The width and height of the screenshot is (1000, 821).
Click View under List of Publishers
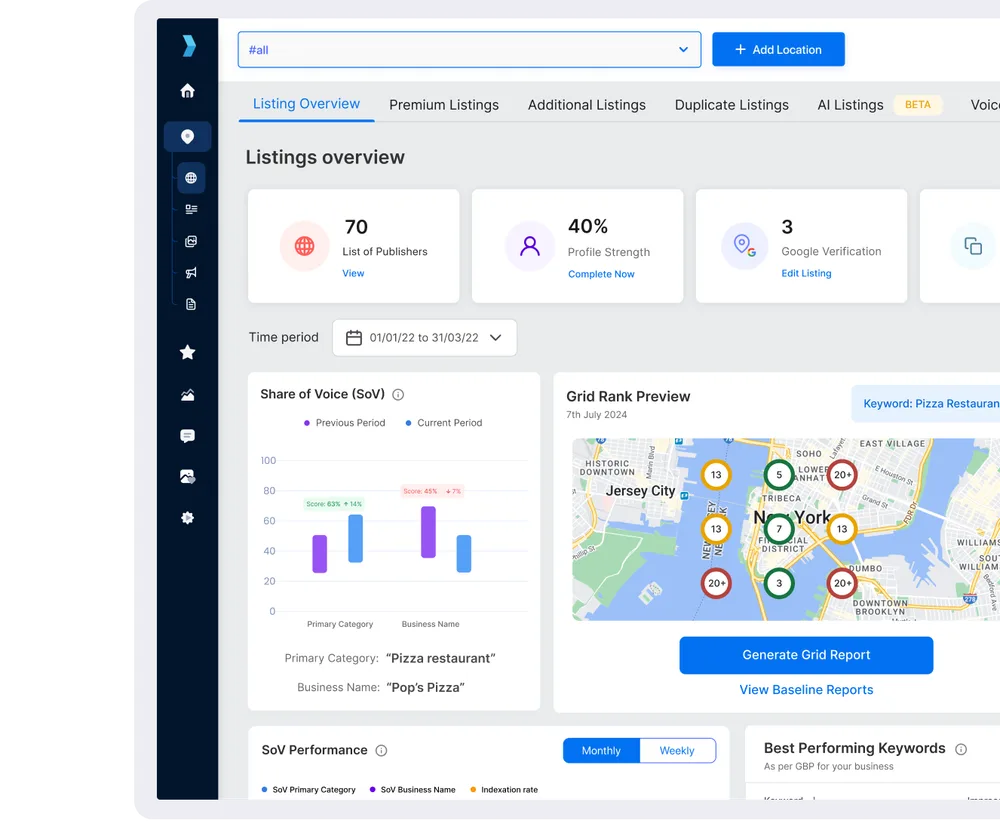point(353,273)
